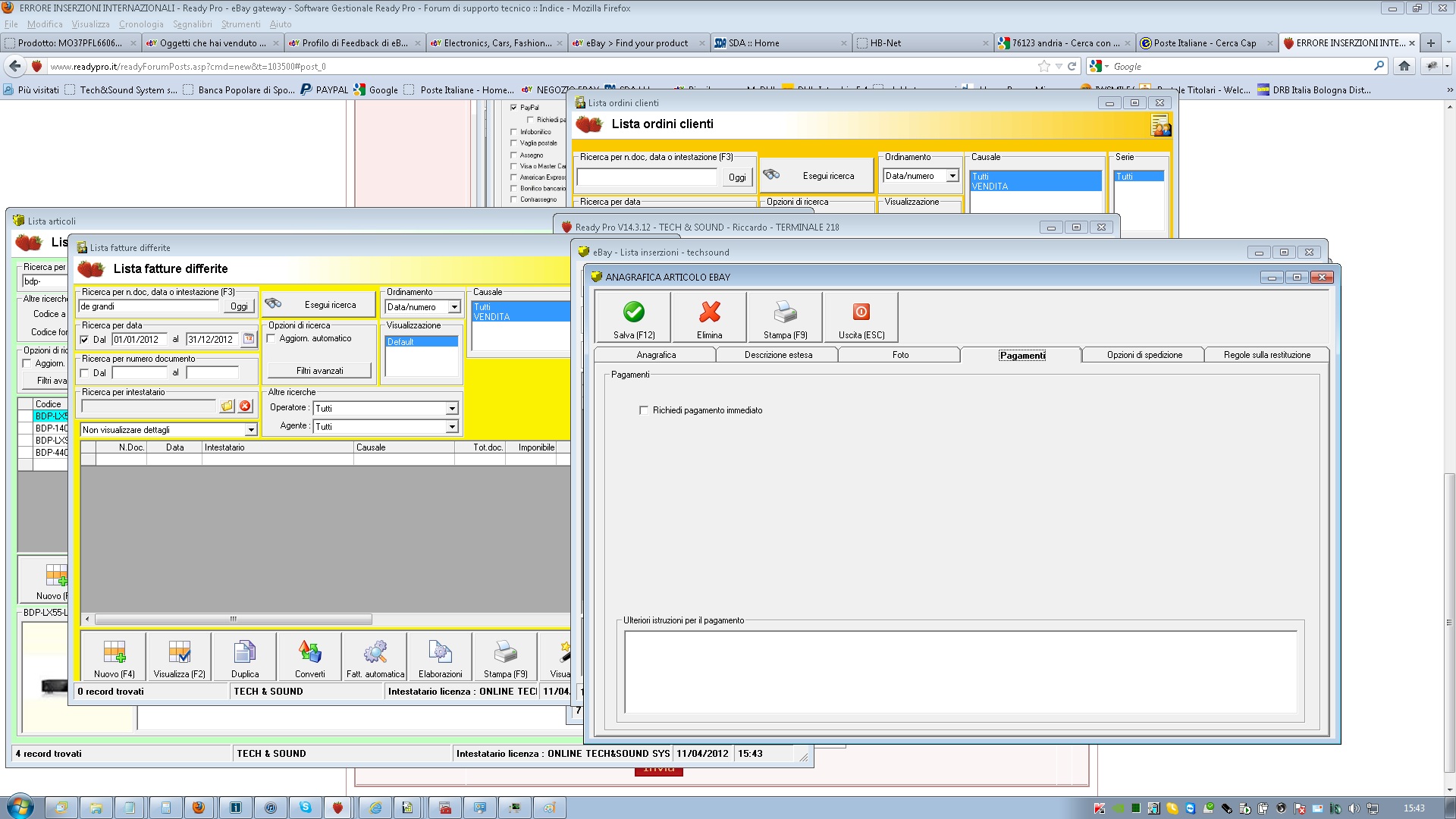Check the Vaglia postale checkbox
Screen dimensions: 1456x819
(x=513, y=143)
